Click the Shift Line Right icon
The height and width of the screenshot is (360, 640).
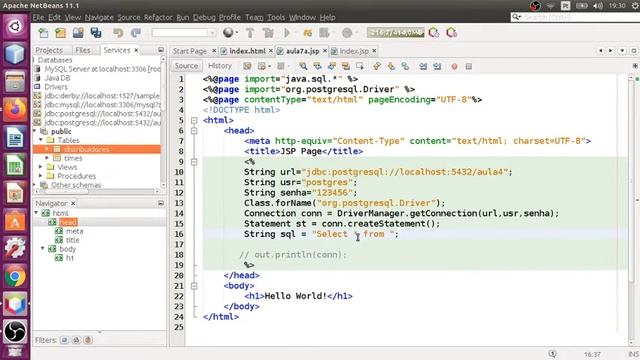coord(437,66)
